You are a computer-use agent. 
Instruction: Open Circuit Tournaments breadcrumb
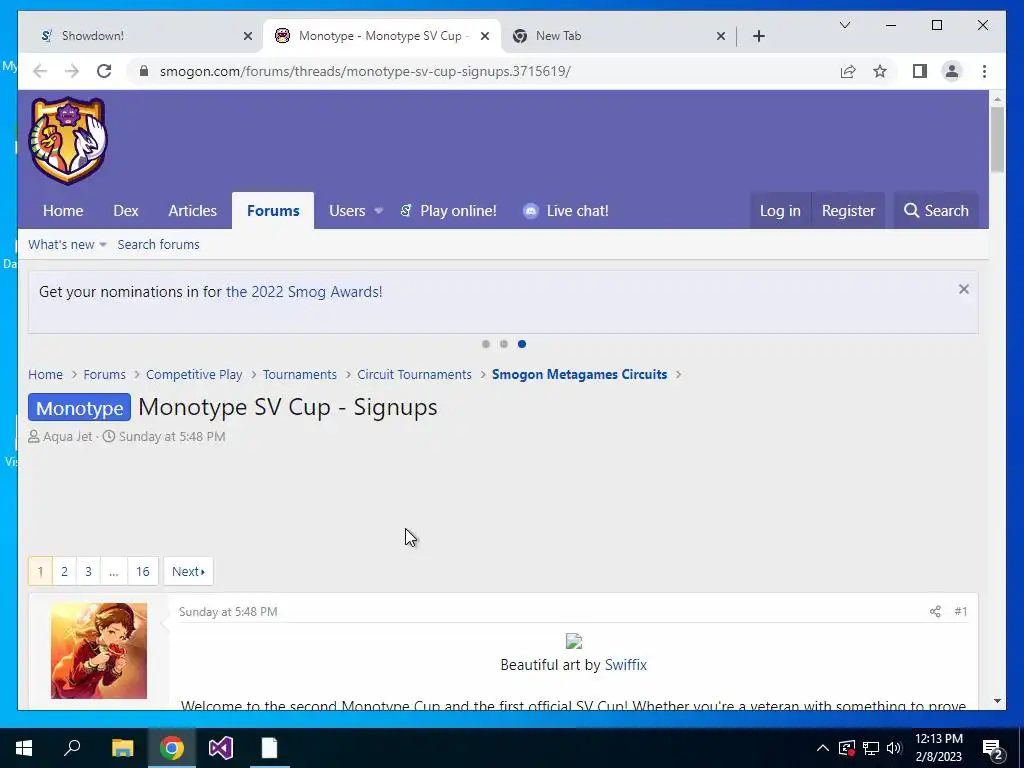(x=414, y=375)
